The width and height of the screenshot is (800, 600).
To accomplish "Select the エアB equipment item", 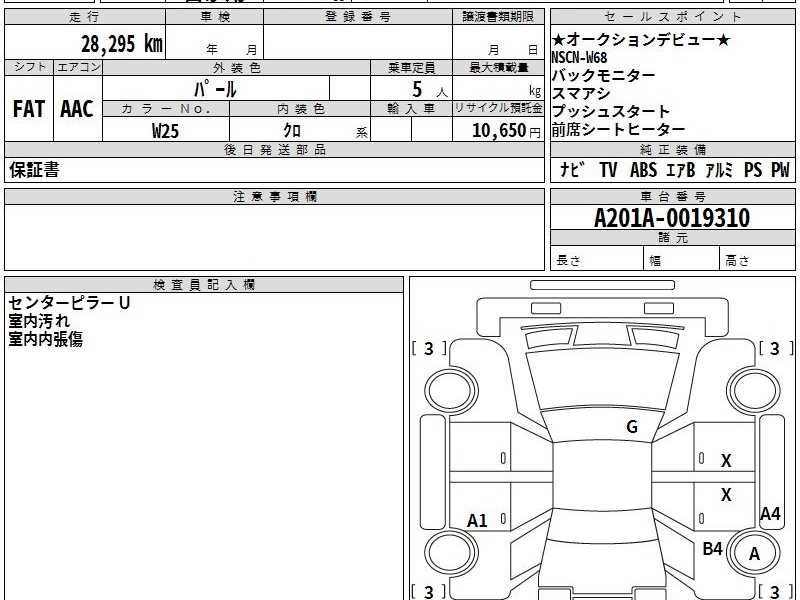I will coord(681,169).
